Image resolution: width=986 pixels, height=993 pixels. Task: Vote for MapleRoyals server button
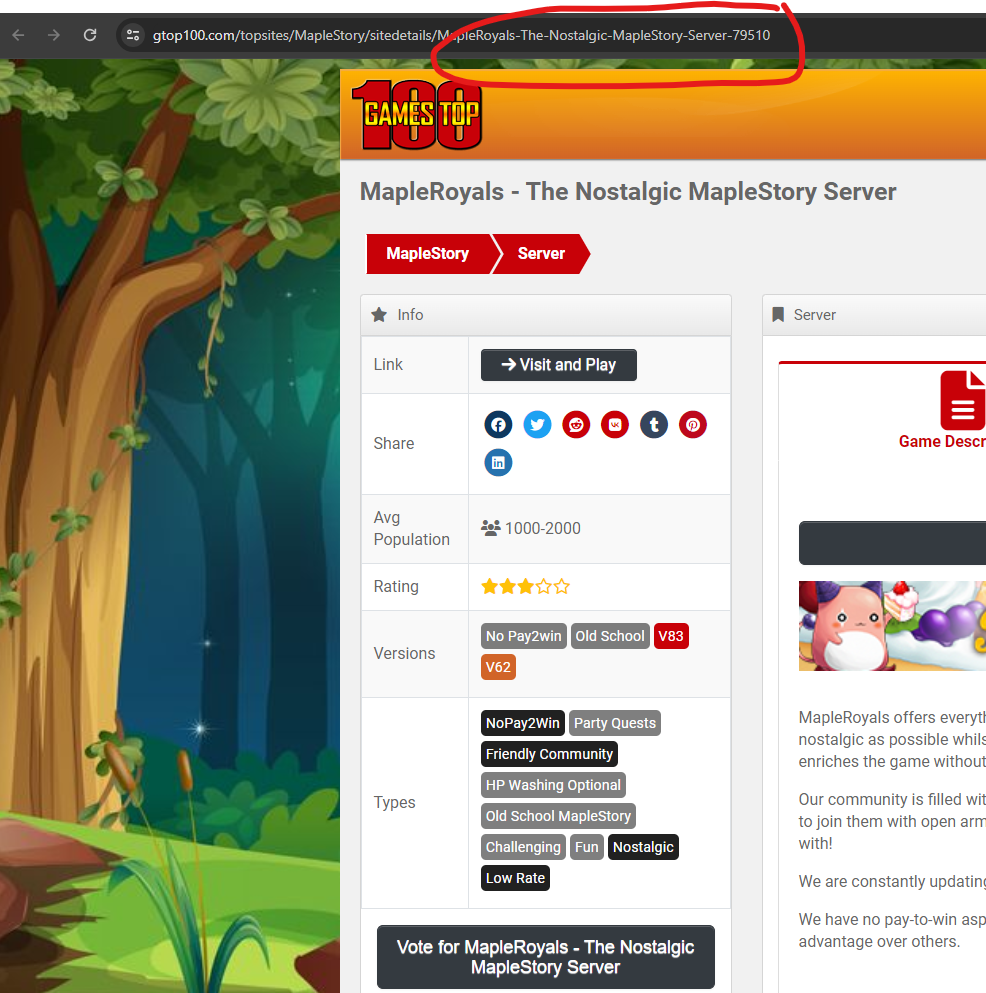tap(545, 957)
